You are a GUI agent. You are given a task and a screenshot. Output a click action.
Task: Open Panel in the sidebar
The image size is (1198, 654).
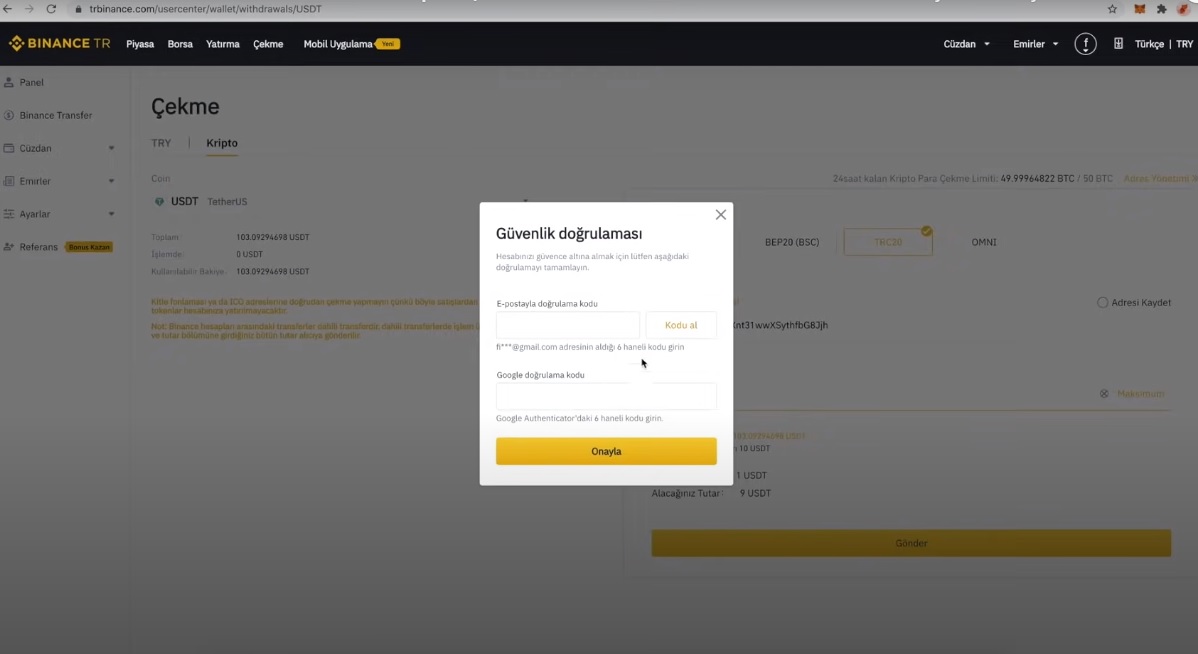point(31,83)
